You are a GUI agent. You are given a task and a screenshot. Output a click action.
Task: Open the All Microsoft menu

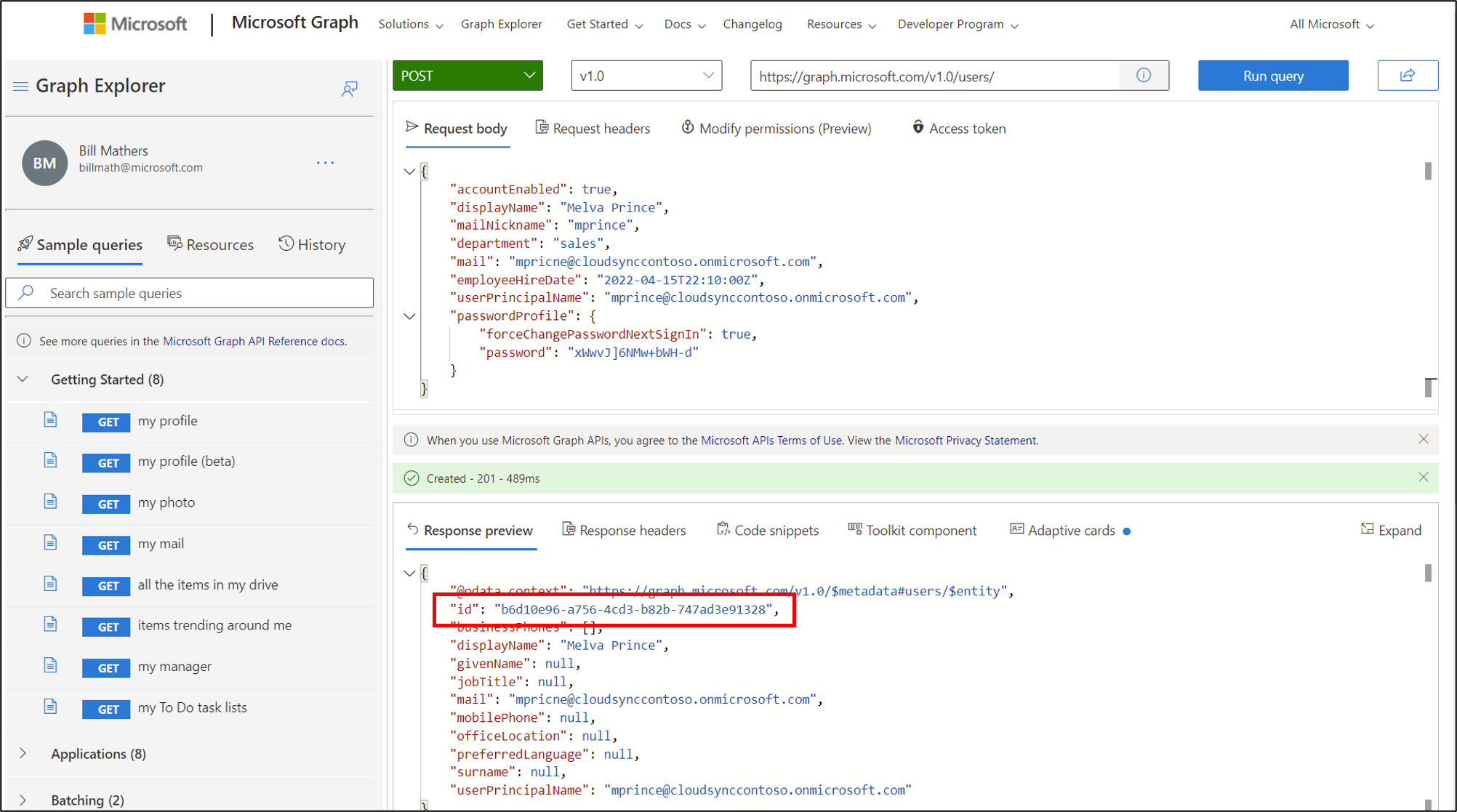1332,24
